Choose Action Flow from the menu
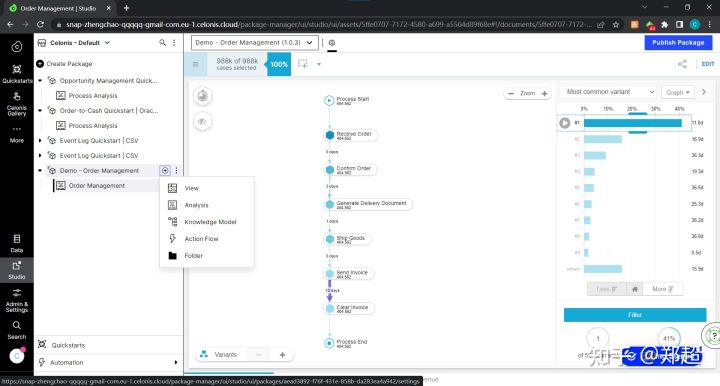The image size is (720, 386). coord(207,239)
